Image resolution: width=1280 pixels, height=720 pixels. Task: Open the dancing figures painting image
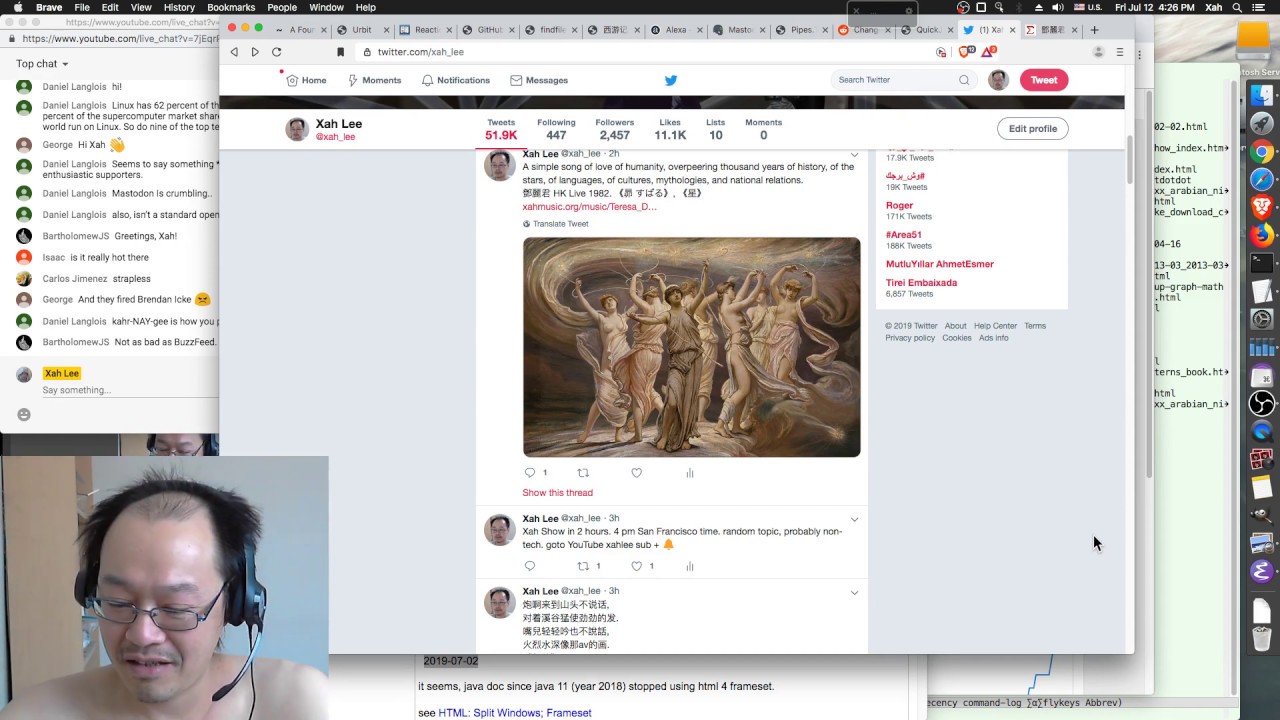[x=691, y=347]
